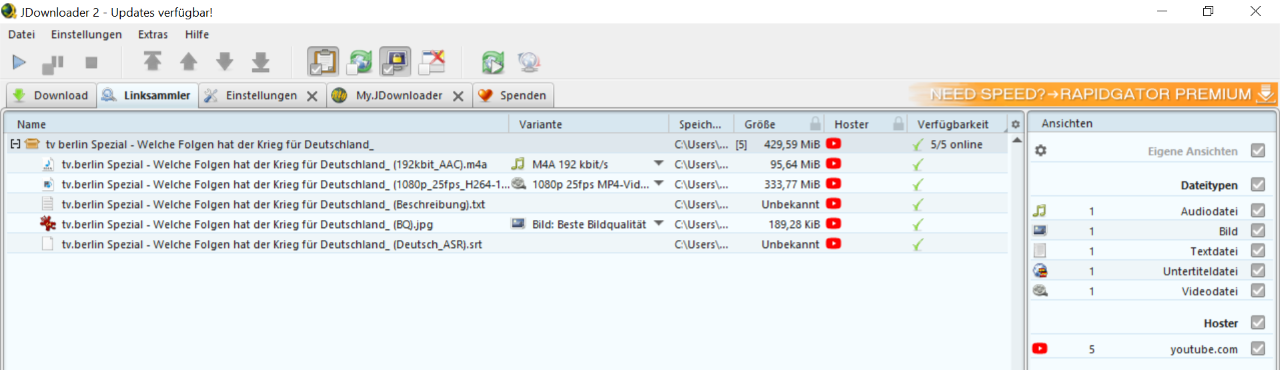This screenshot has width=1280, height=370.
Task: Sort by the Speich... column header
Action: (x=701, y=124)
